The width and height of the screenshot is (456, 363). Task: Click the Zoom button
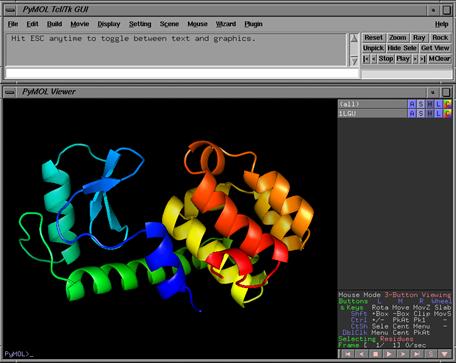click(x=397, y=38)
